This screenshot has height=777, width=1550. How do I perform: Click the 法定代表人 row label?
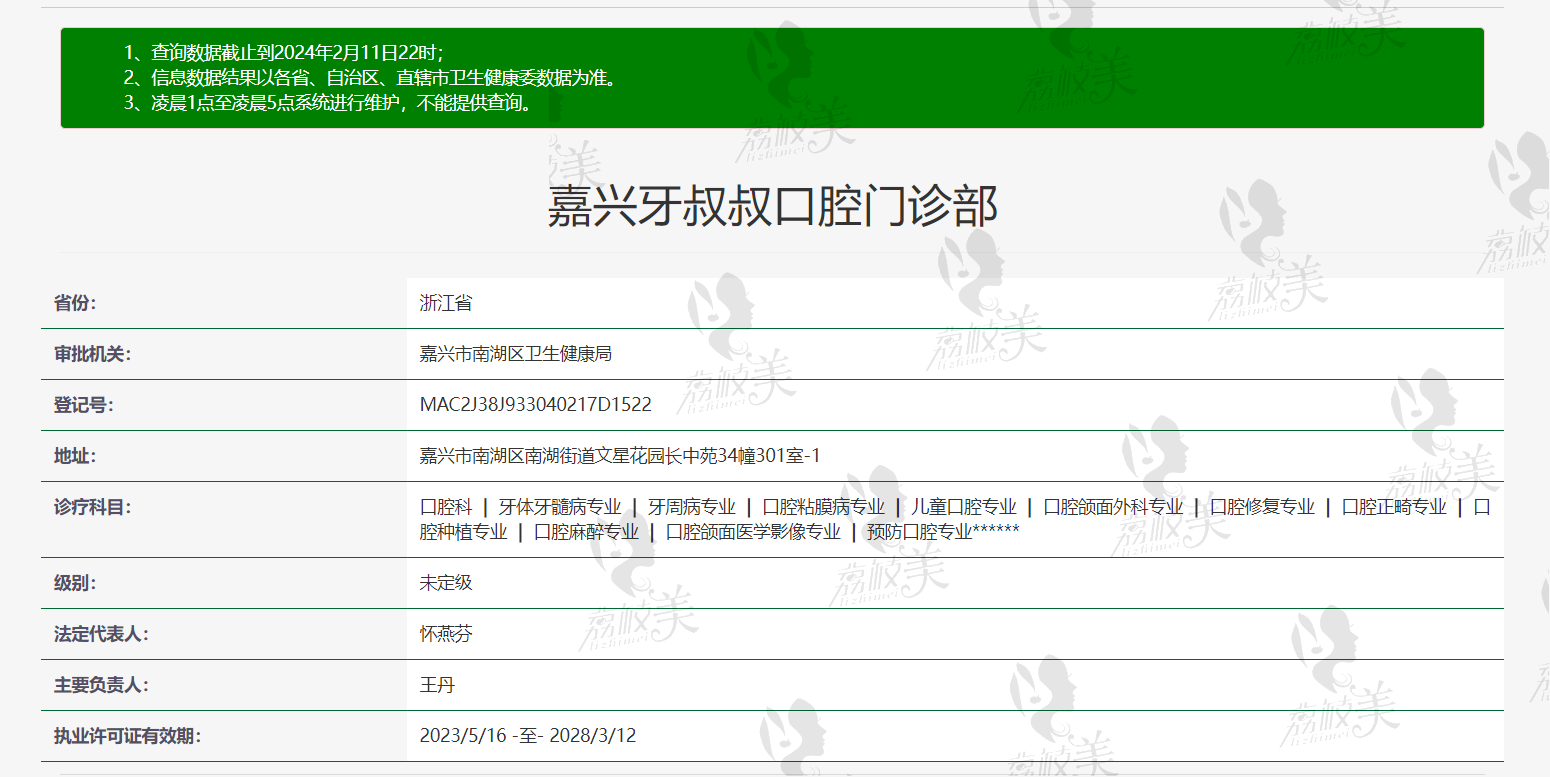101,634
